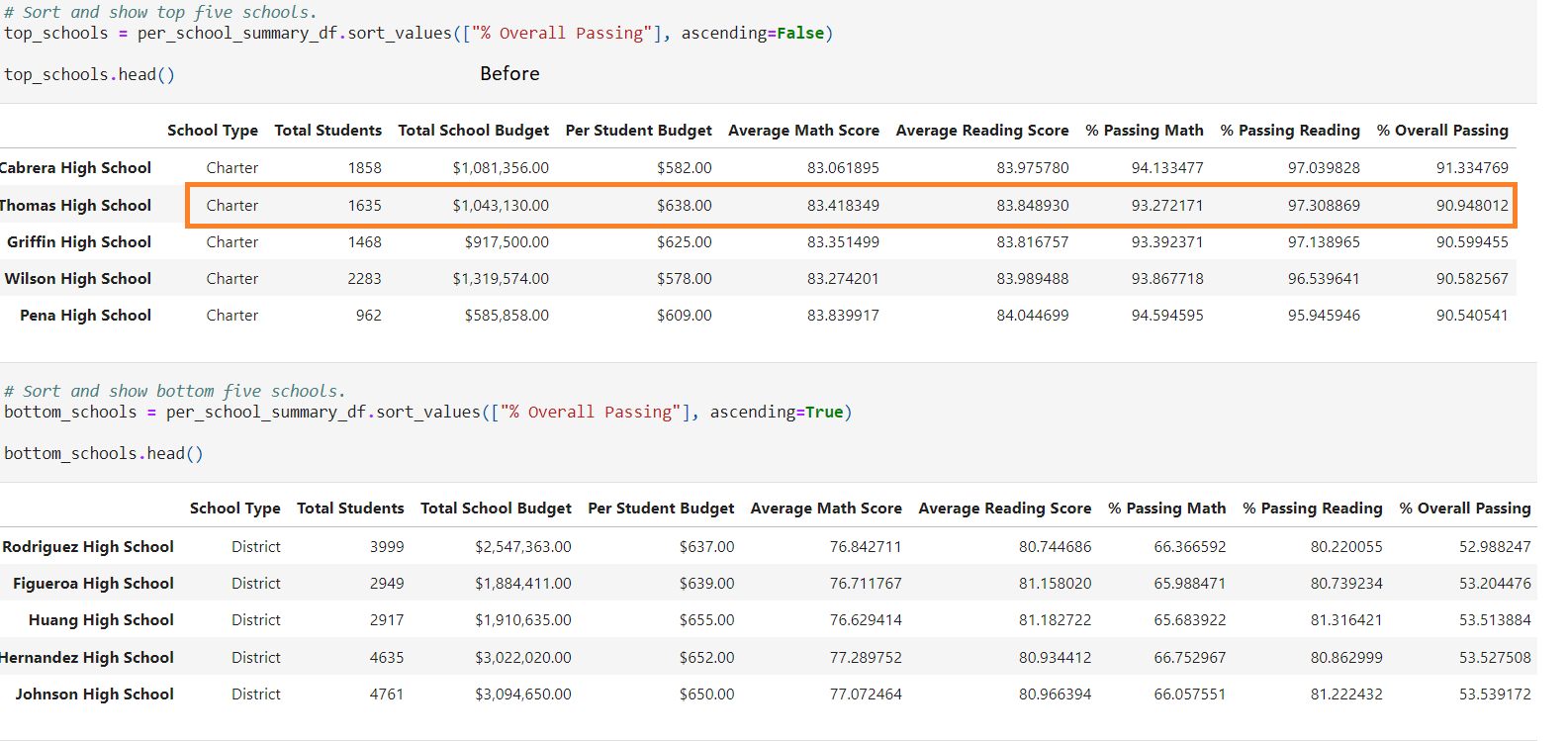Click the comment 'Sort and show top five schools'

click(x=160, y=13)
